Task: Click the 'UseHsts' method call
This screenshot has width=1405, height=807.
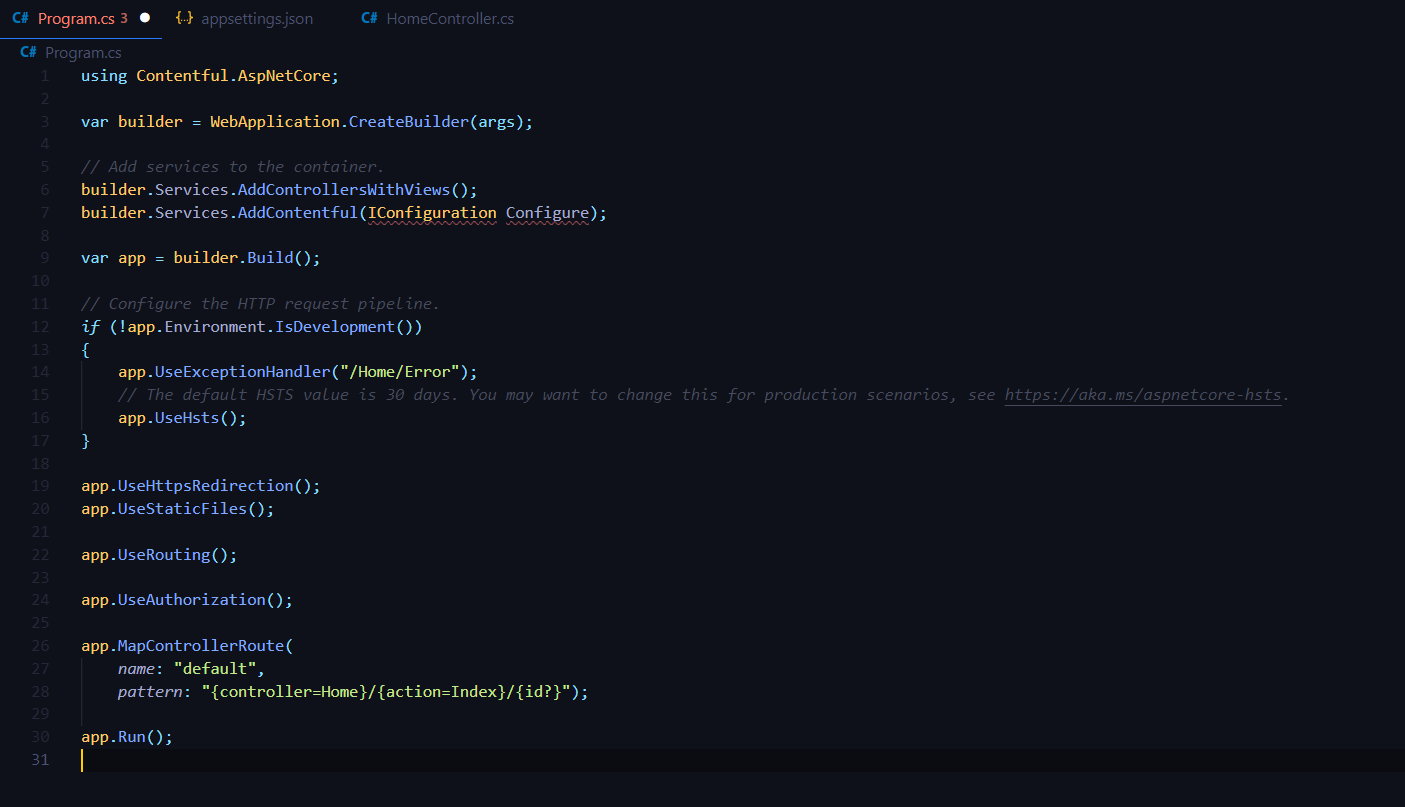Action: pos(187,418)
